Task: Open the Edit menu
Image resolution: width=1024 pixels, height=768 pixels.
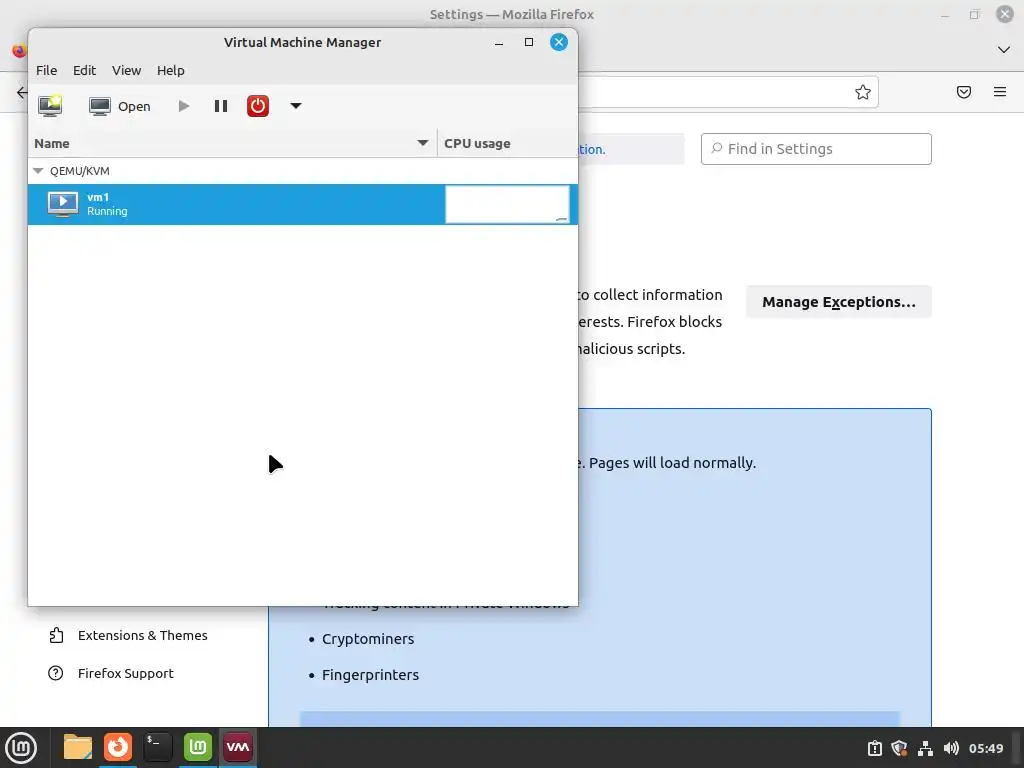Action: coord(84,71)
